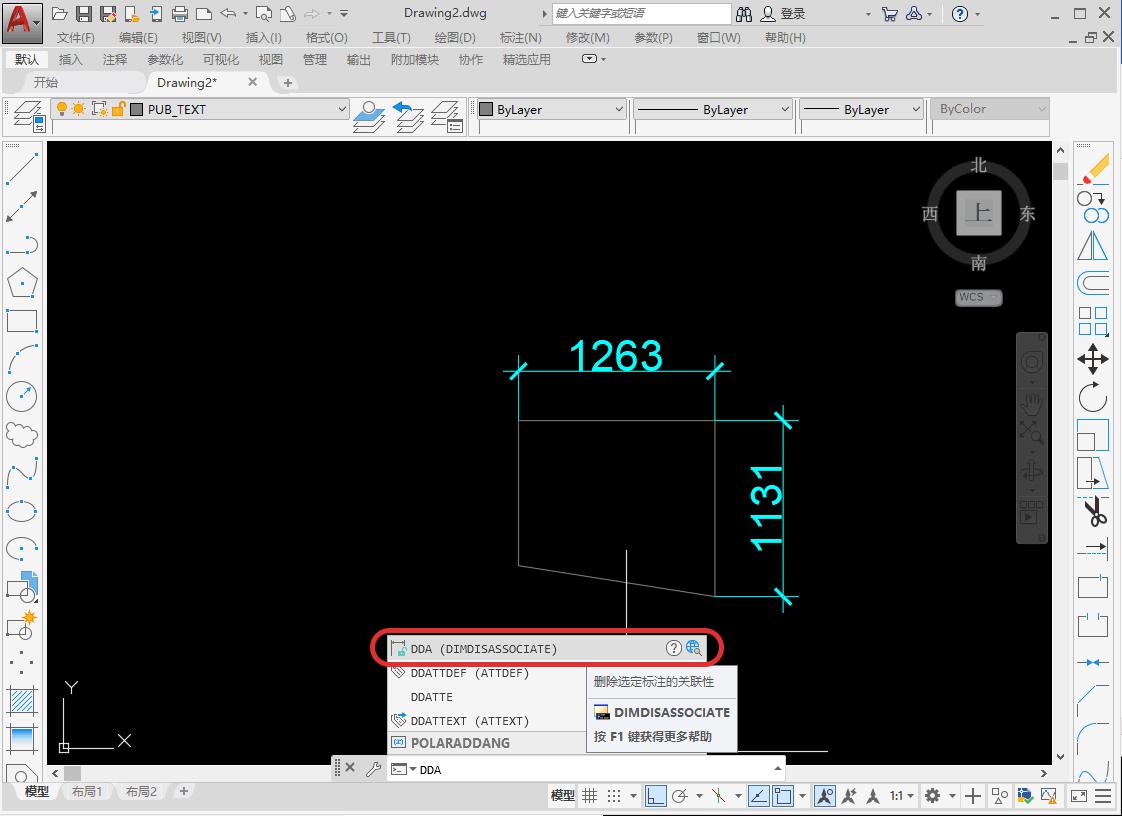
Task: Click the ByLayer color swatch dropdown
Action: pyautogui.click(x=551, y=110)
